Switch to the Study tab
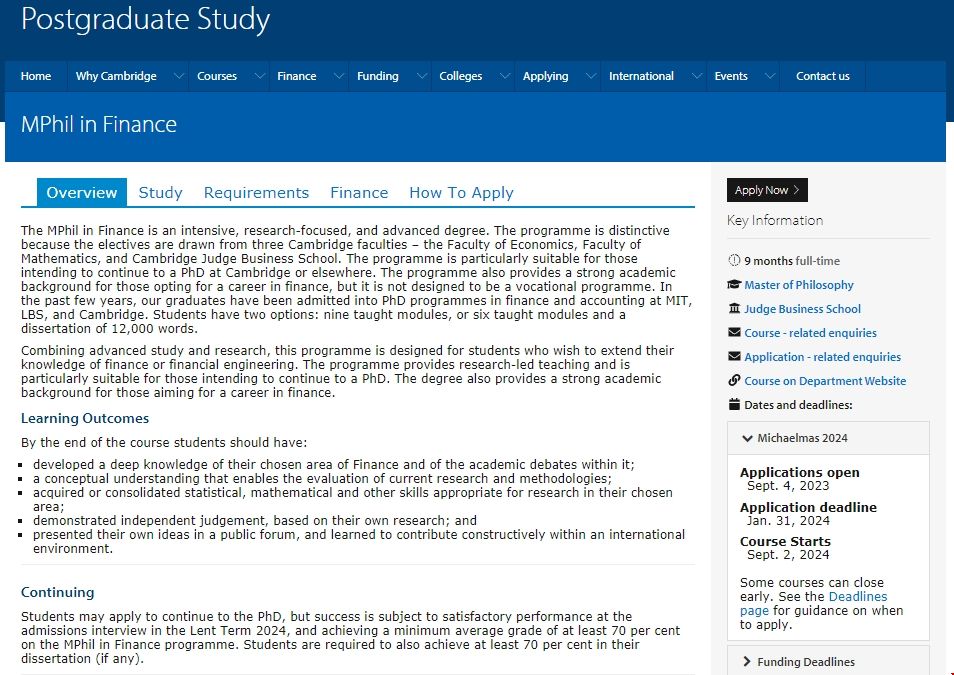The height and width of the screenshot is (675, 954). coord(160,193)
